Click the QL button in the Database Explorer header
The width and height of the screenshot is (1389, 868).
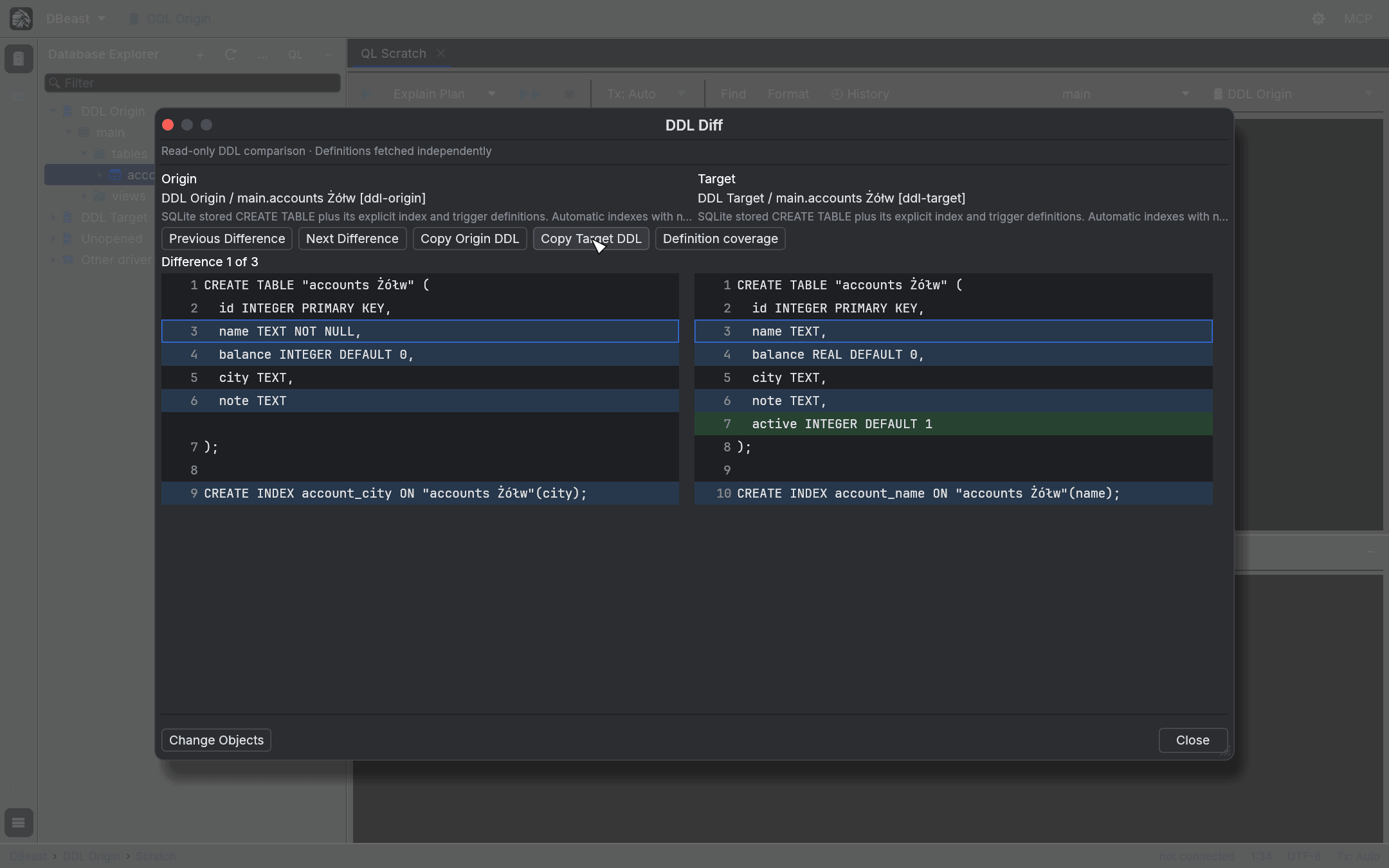coord(295,55)
